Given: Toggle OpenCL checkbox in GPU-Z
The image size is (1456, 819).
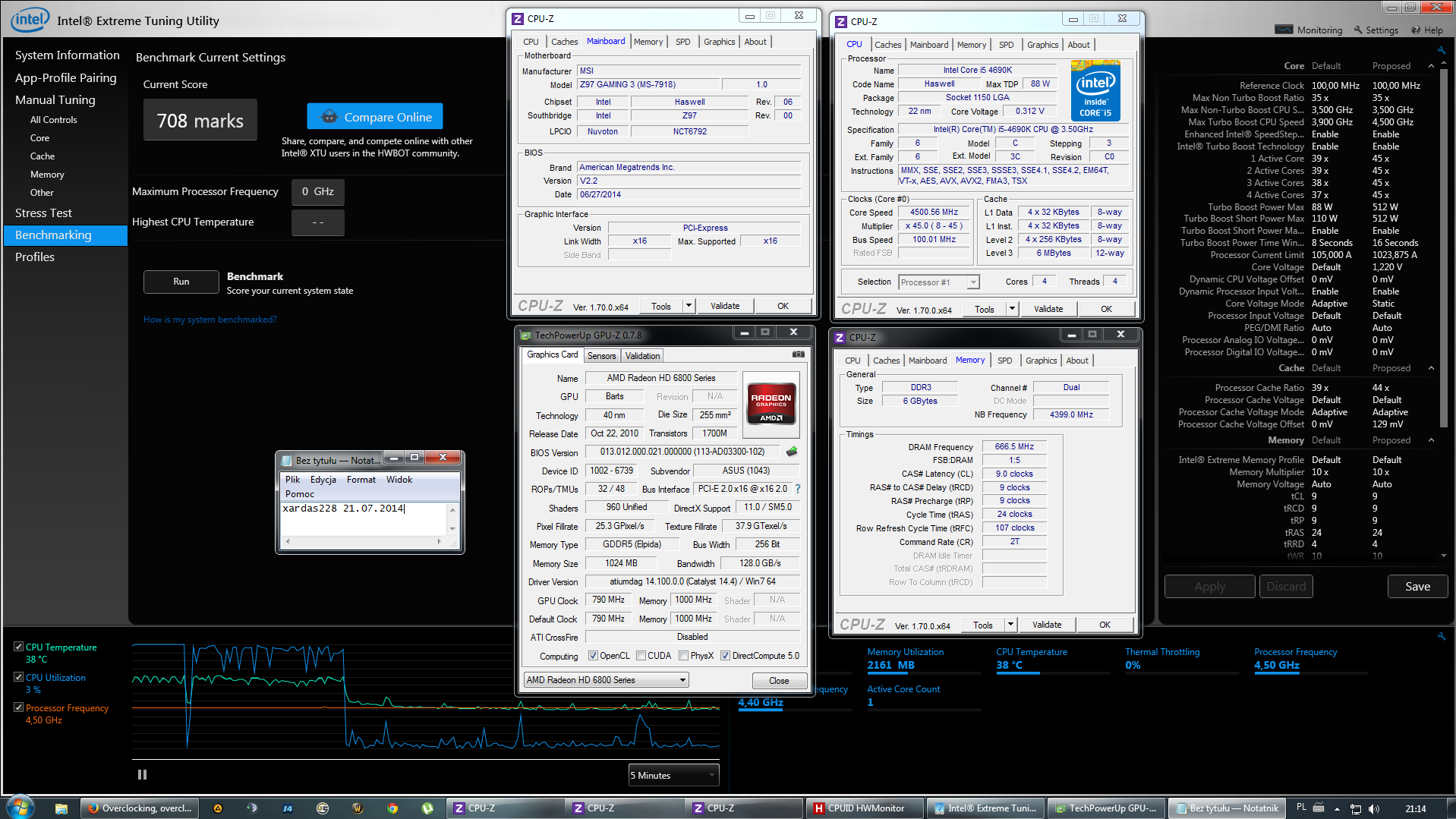Looking at the screenshot, I should coord(593,656).
